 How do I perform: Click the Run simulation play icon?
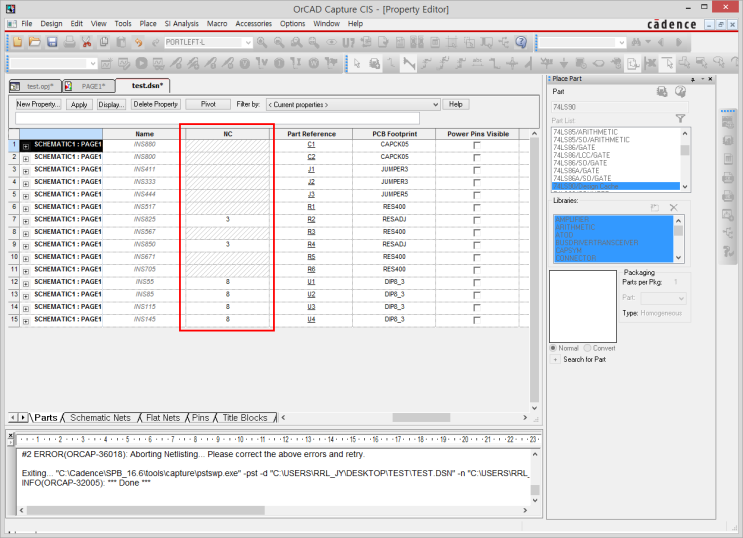click(141, 63)
